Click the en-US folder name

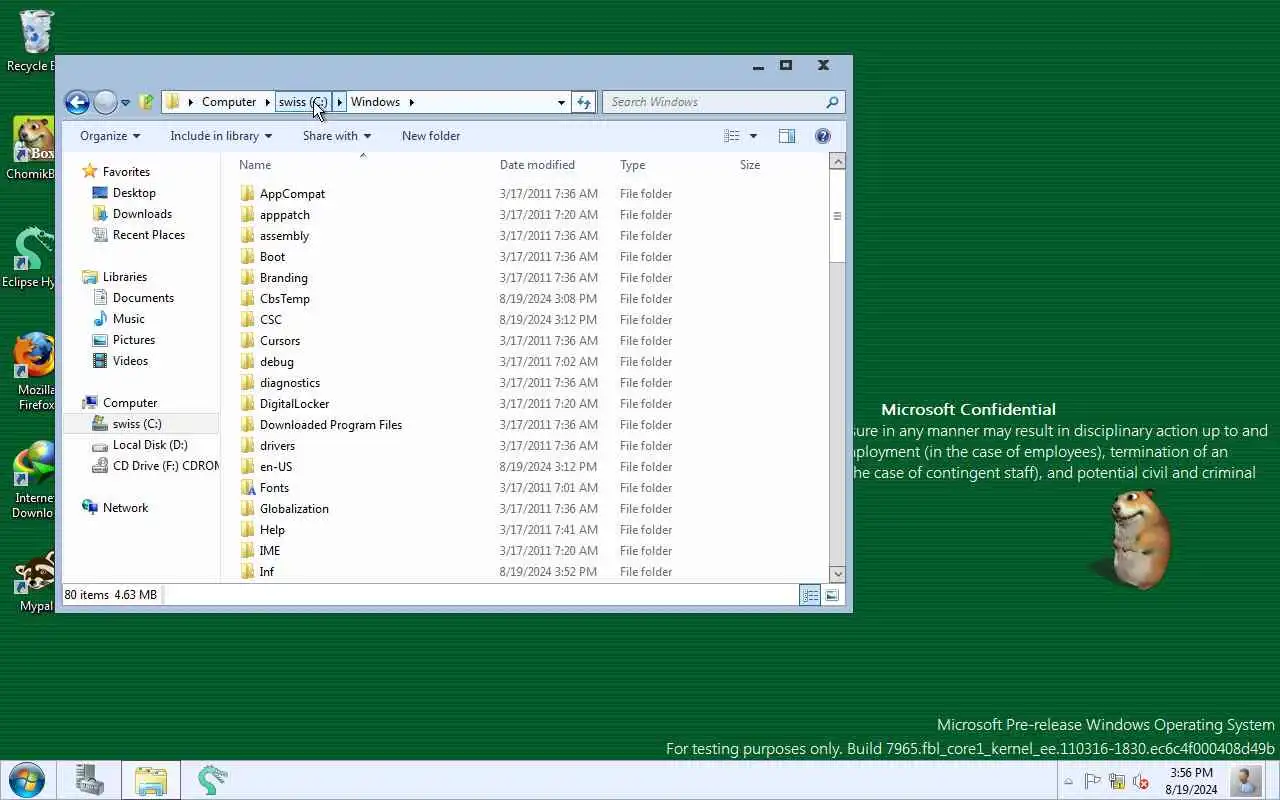pos(276,467)
